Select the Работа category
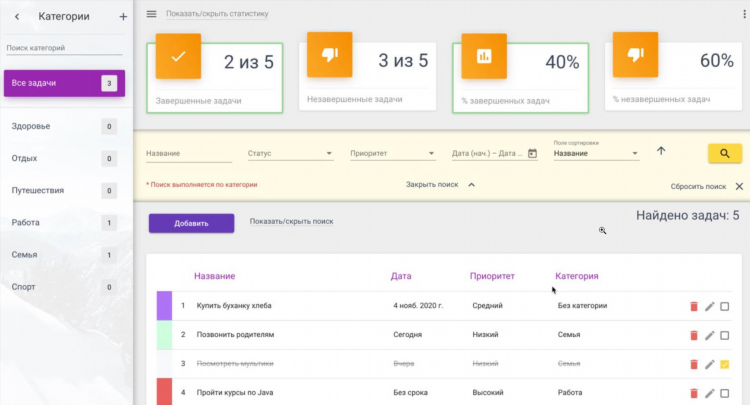 pyautogui.click(x=65, y=222)
